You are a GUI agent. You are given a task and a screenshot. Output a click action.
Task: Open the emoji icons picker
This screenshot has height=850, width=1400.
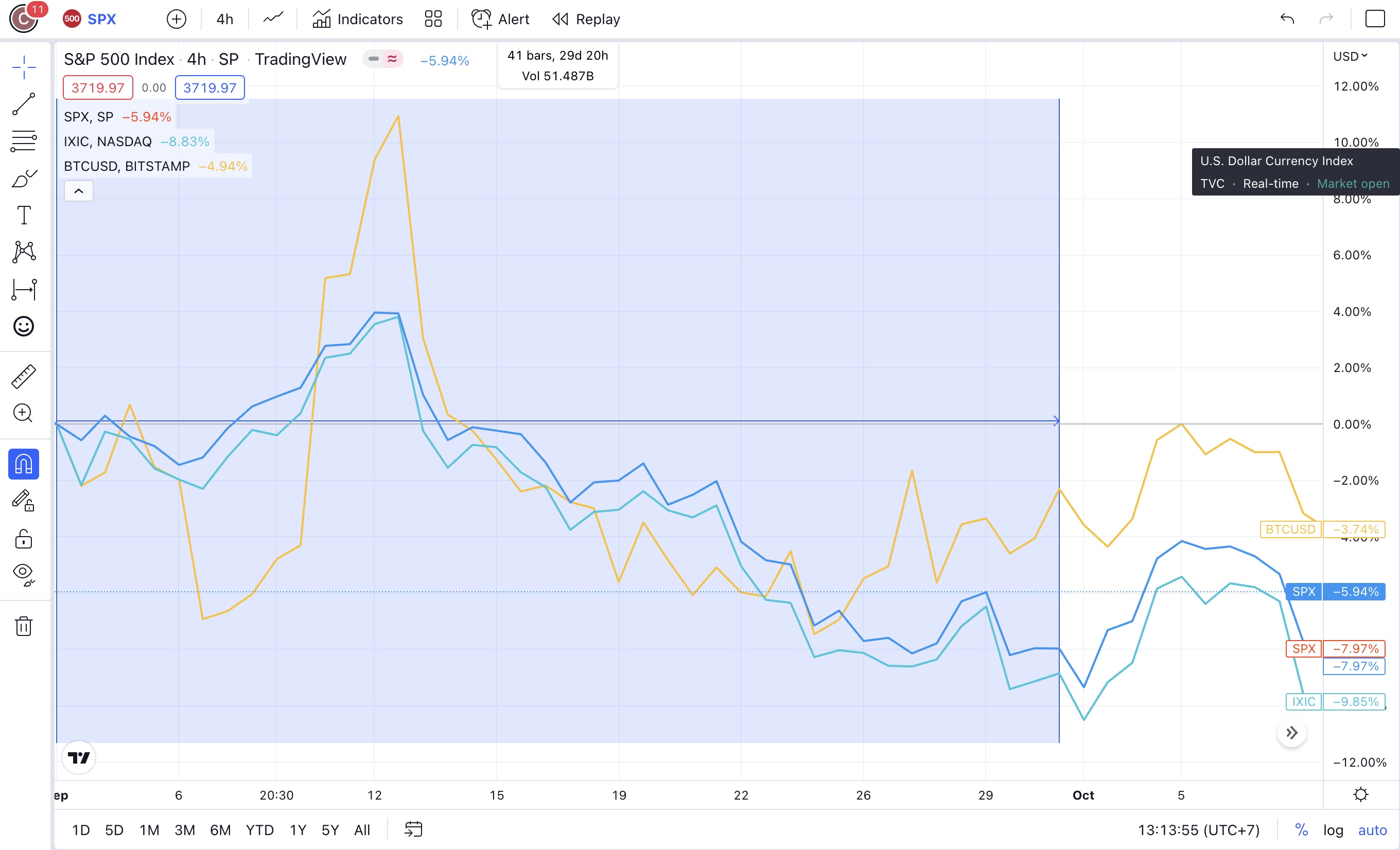click(24, 327)
